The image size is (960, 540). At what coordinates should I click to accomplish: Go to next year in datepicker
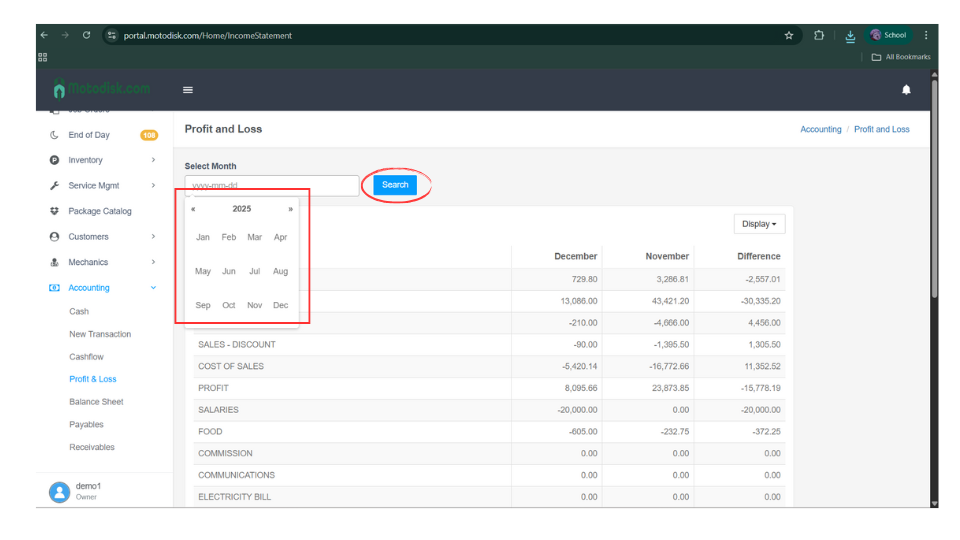click(x=290, y=209)
